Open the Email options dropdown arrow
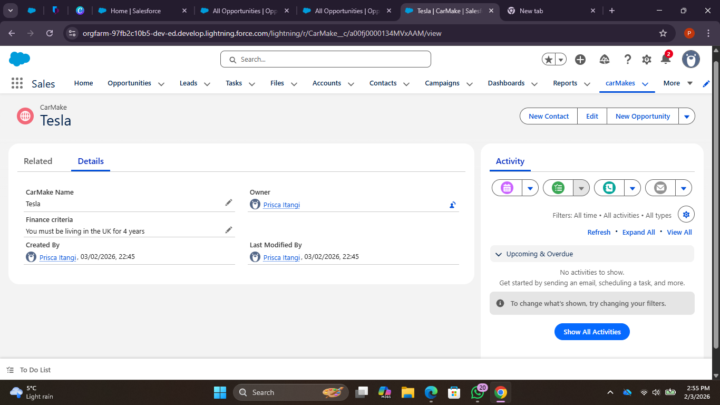 [683, 188]
